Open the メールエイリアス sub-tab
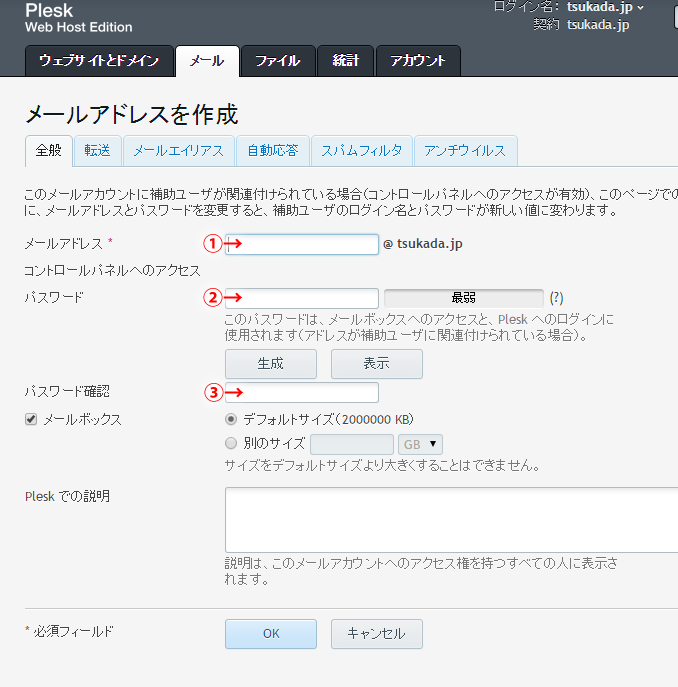678x687 pixels. point(178,151)
